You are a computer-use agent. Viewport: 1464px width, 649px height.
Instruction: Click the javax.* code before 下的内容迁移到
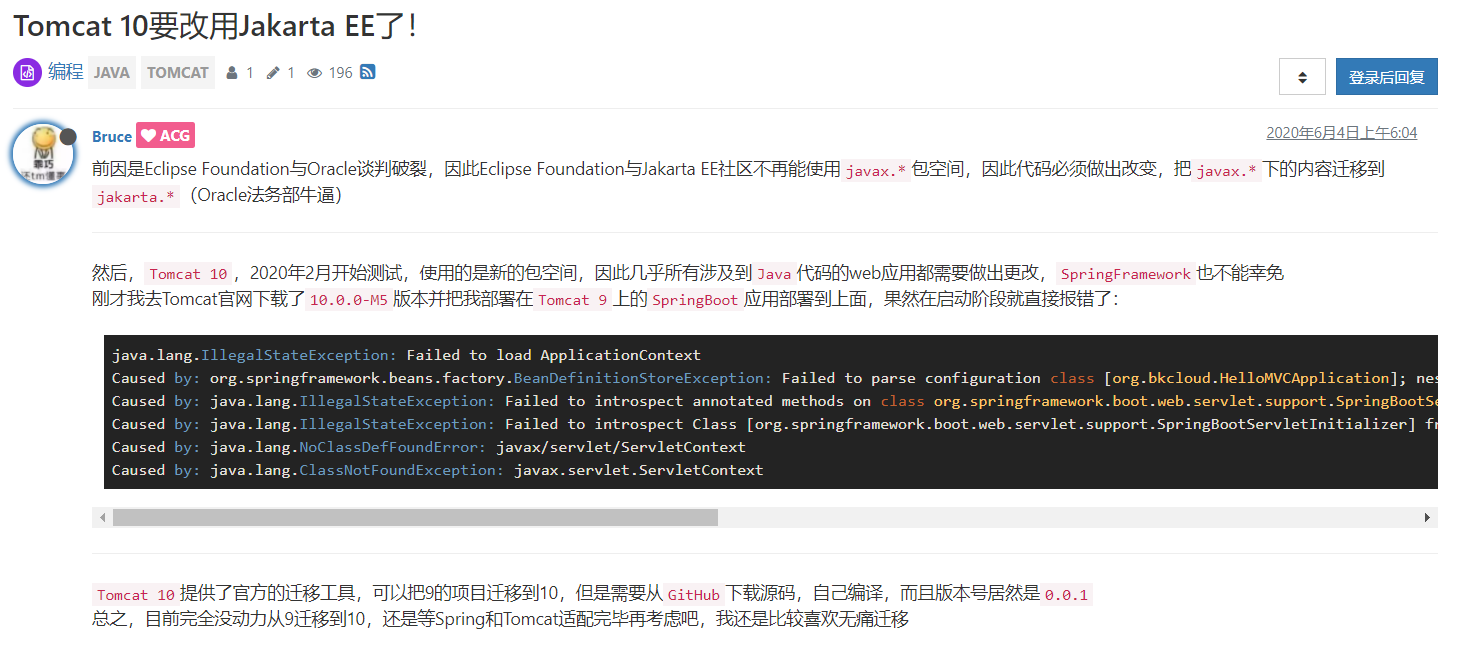[1226, 170]
